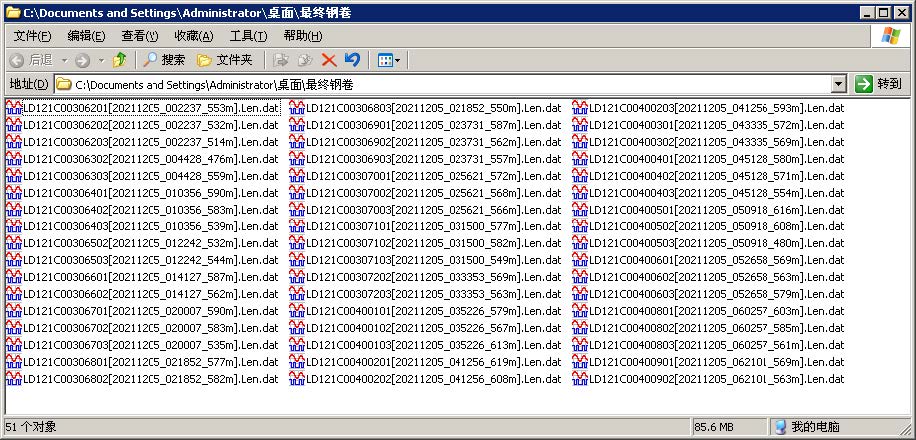The image size is (916, 440).
Task: Select file LD121C00400203 593m.Len.dat
Action: point(716,108)
